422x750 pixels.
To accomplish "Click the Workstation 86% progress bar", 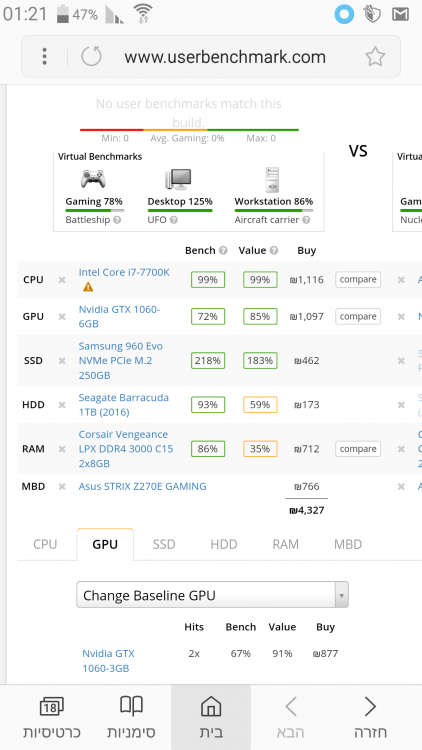I will tap(274, 210).
